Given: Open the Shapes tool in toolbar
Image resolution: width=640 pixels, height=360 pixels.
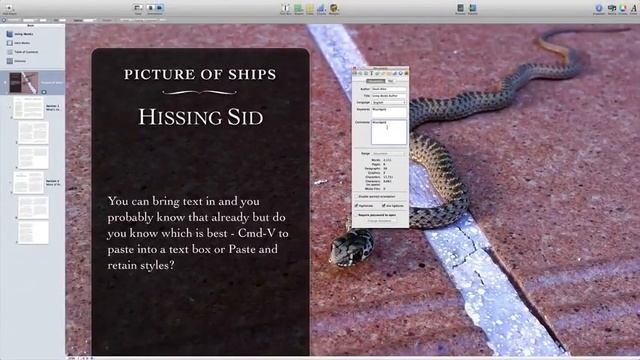Looking at the screenshot, I should point(298,8).
